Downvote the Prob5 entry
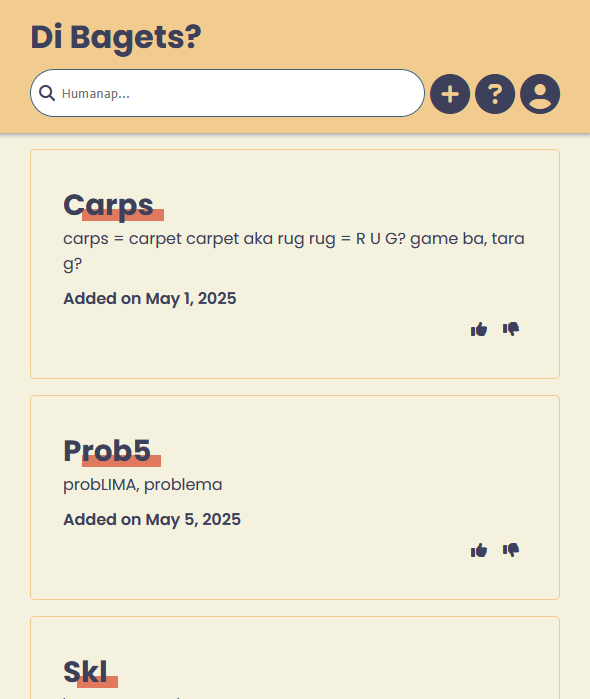This screenshot has width=590, height=699. pos(511,550)
